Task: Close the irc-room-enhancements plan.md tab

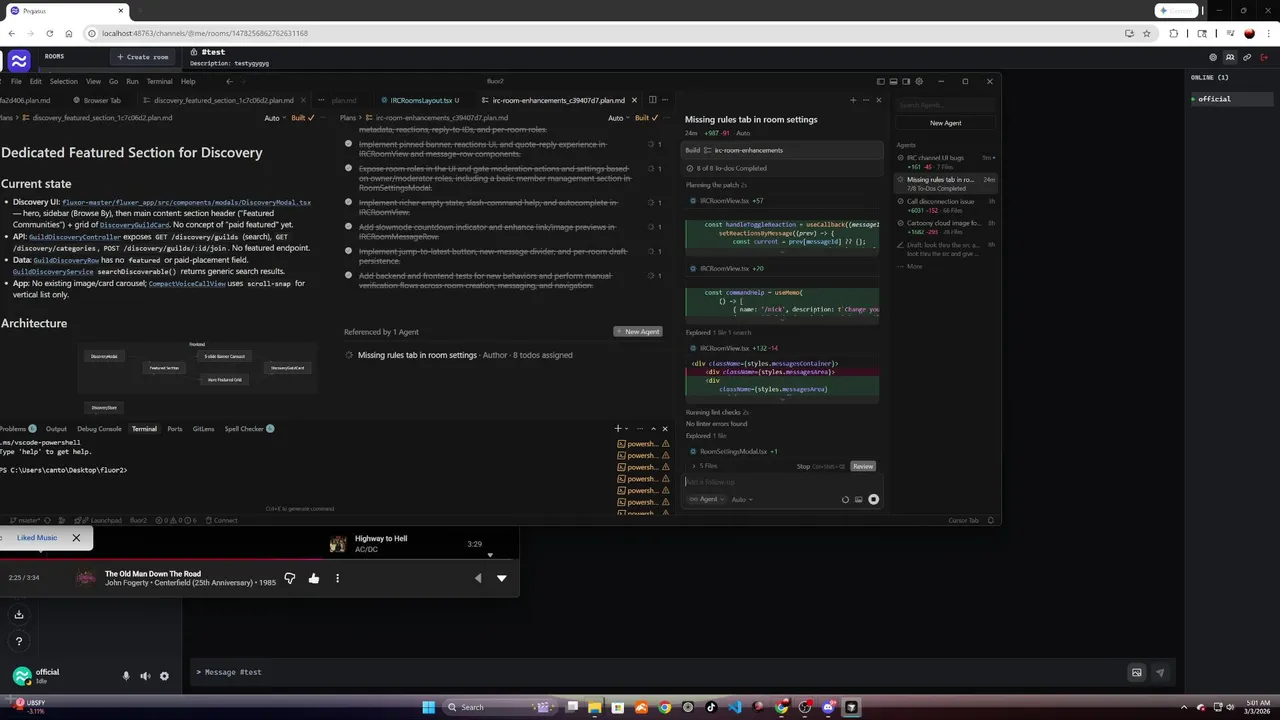Action: coord(634,100)
